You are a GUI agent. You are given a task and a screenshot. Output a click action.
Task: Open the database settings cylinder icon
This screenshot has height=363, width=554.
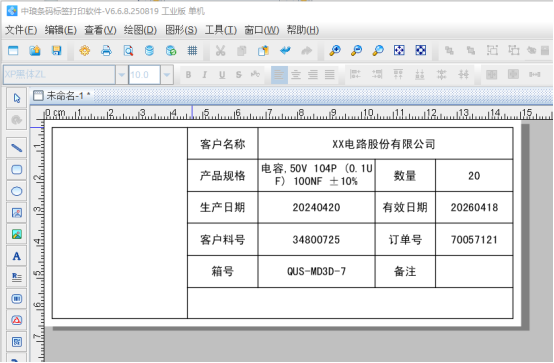149,51
